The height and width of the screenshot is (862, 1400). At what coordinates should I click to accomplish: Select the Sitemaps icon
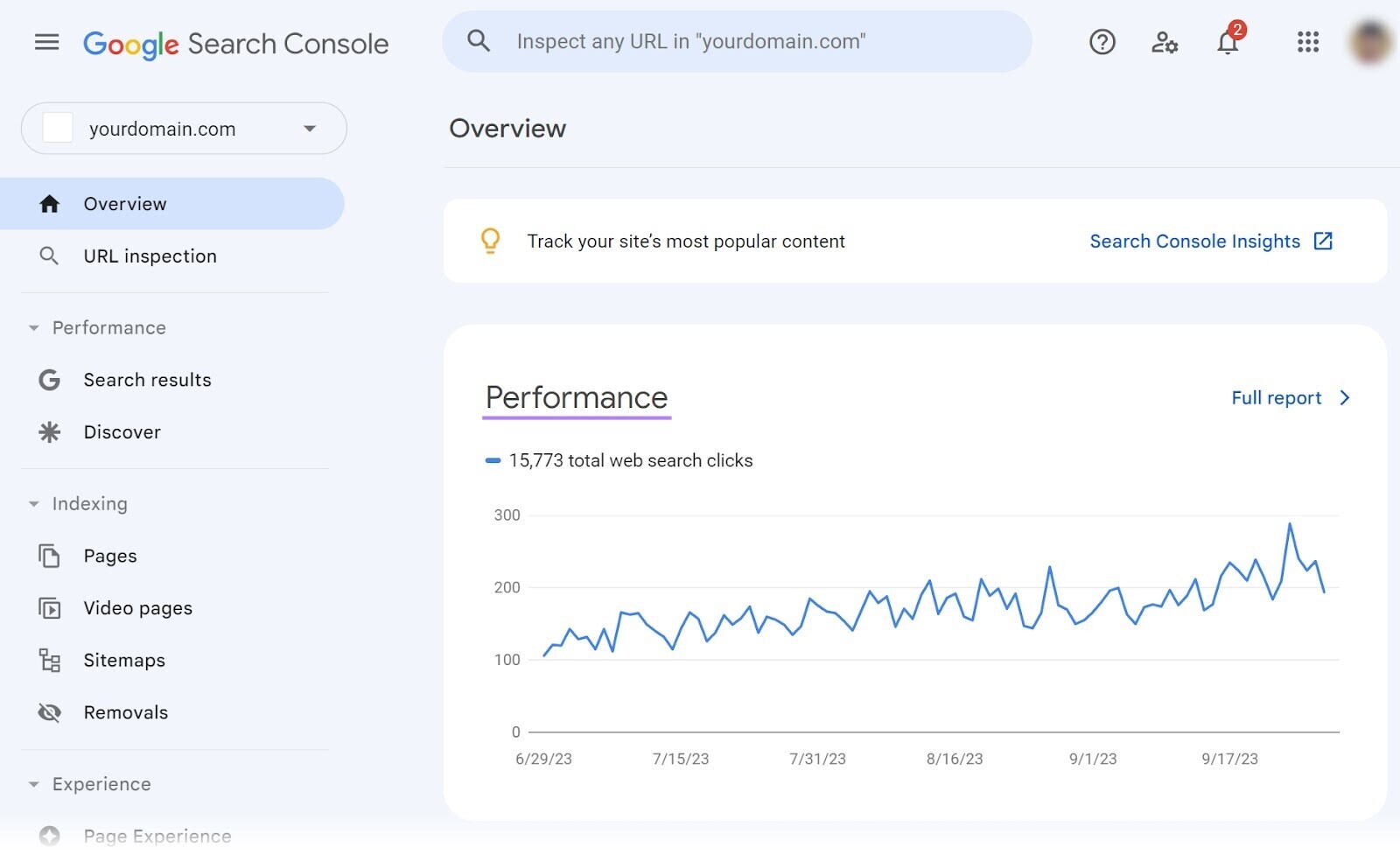[49, 660]
